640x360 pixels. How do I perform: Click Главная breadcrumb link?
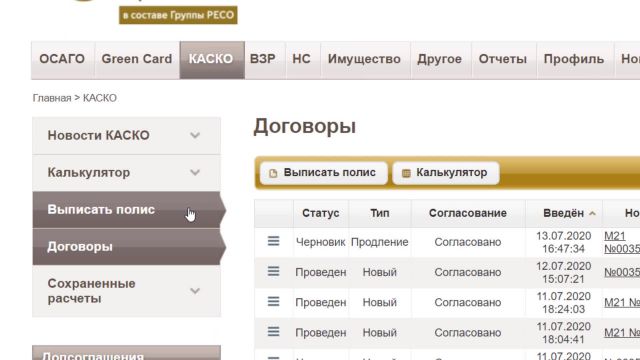click(52, 98)
